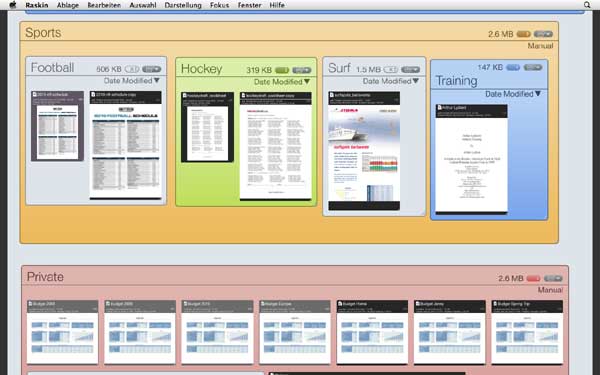The width and height of the screenshot is (600, 375).
Task: Open the gray sort pill dropdown in Sports header
Action: [x=543, y=34]
